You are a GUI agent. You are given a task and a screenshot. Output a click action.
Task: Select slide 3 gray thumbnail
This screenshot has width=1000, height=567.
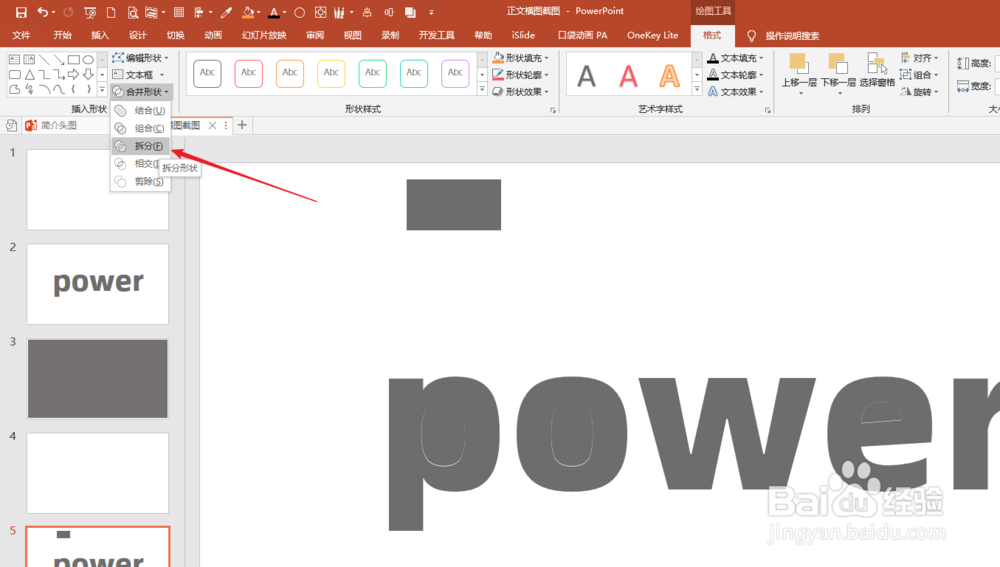pyautogui.click(x=98, y=379)
